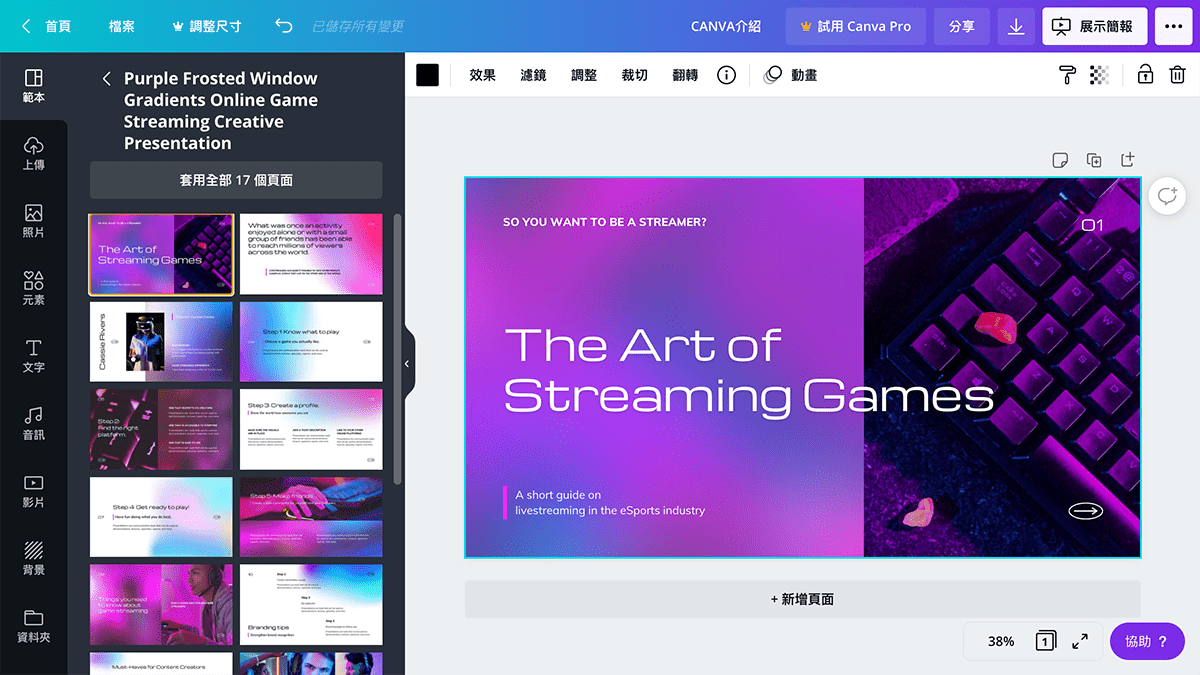Open the black color swatch
Screen dimensions: 1200x675
[428, 75]
